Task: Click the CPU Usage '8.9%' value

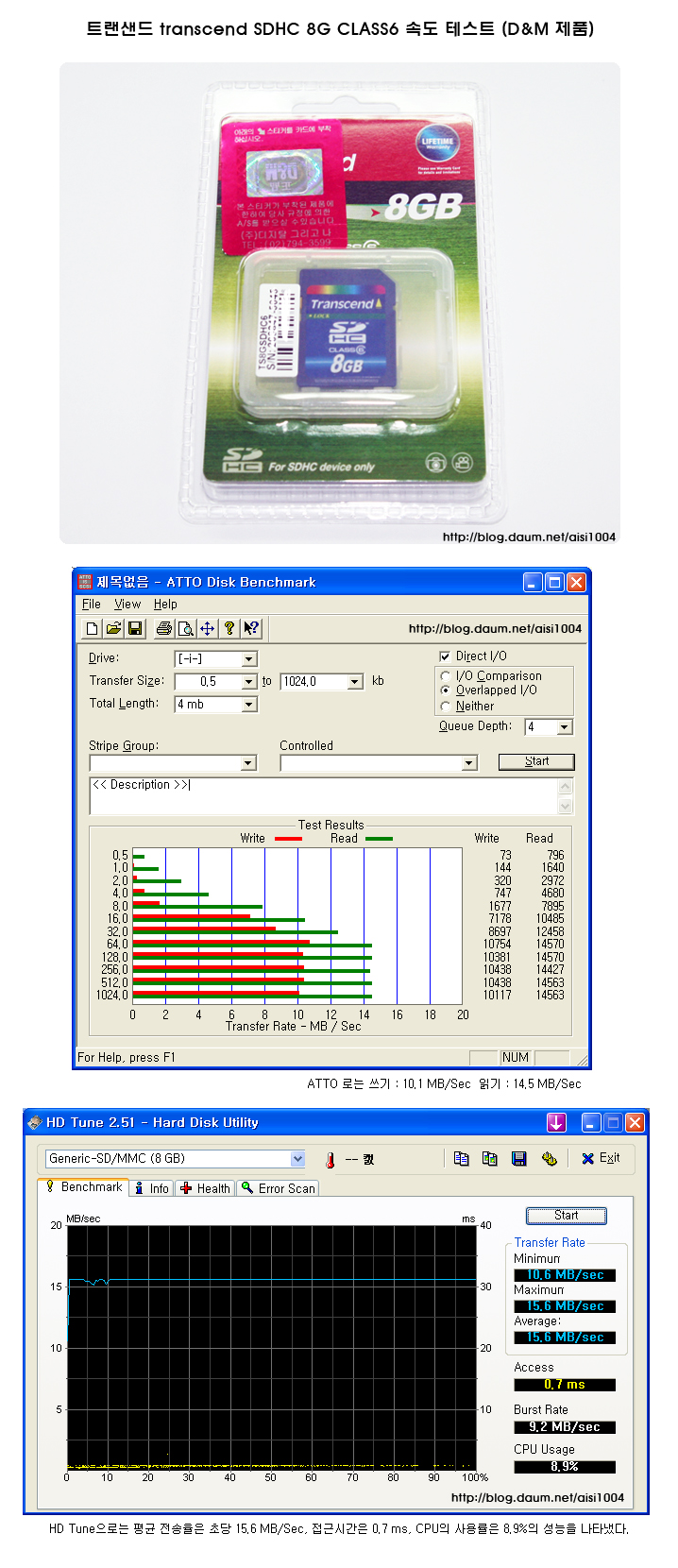Action: [565, 1467]
